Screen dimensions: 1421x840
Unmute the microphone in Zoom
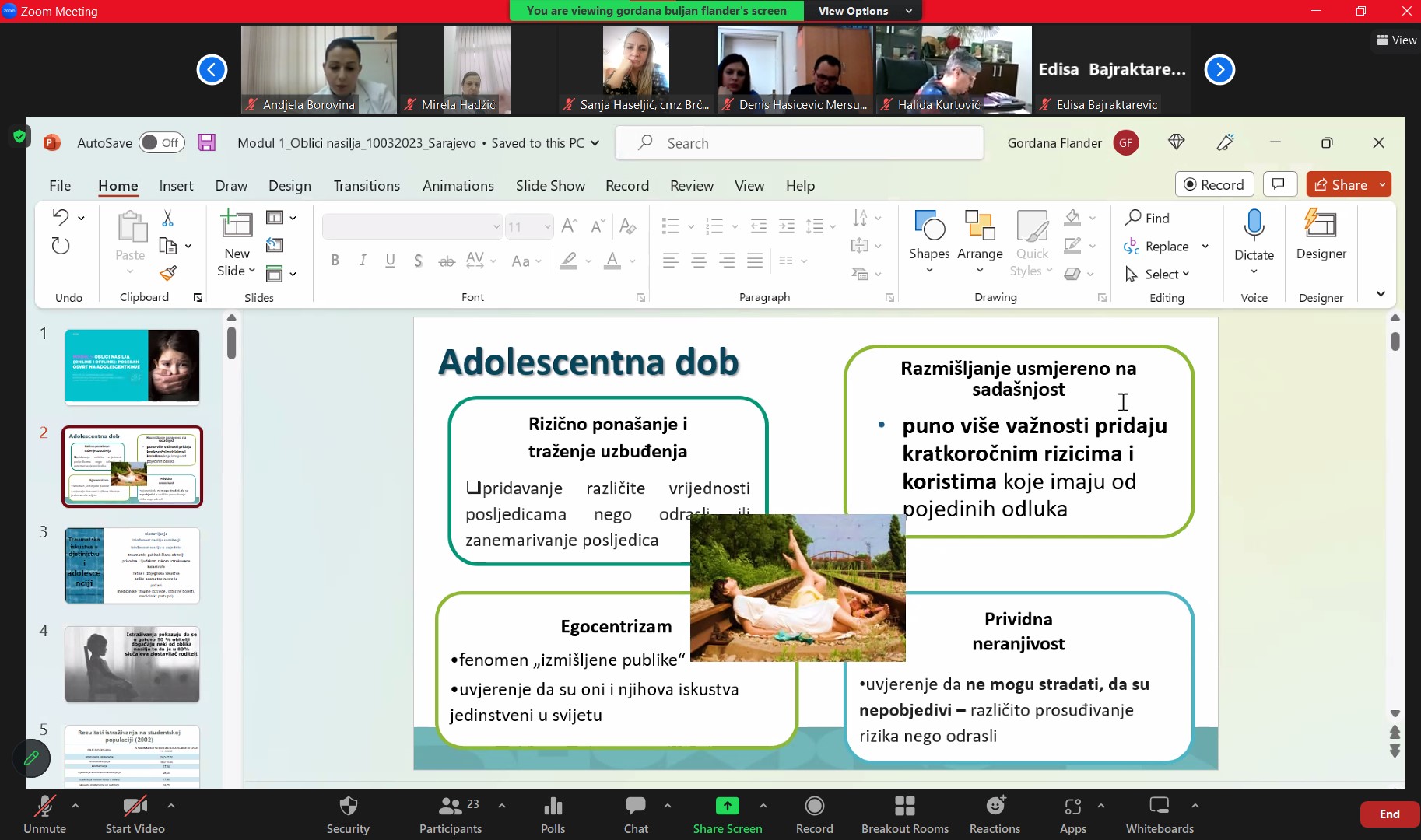44,814
